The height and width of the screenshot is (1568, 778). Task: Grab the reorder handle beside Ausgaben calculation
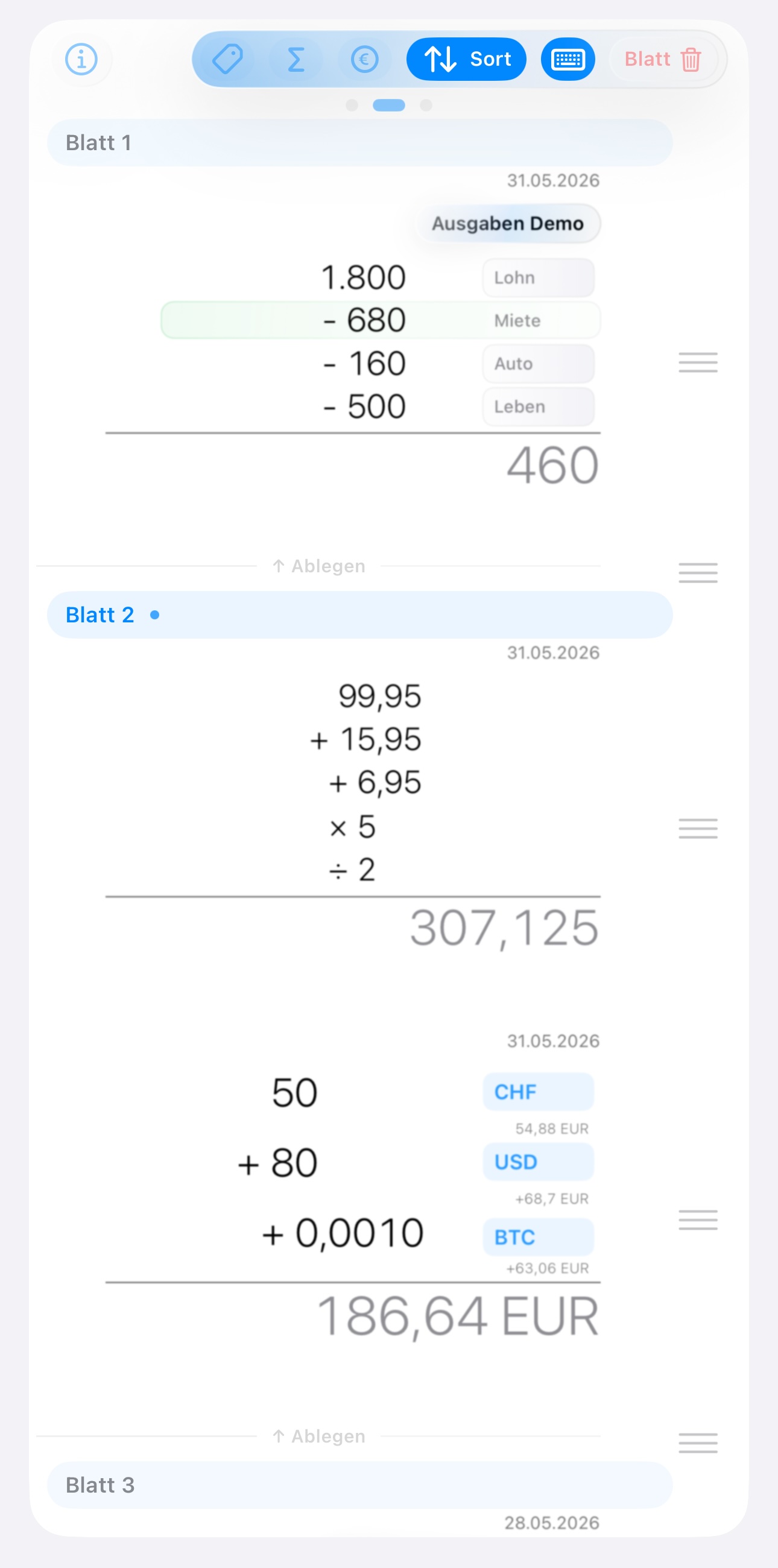698,363
